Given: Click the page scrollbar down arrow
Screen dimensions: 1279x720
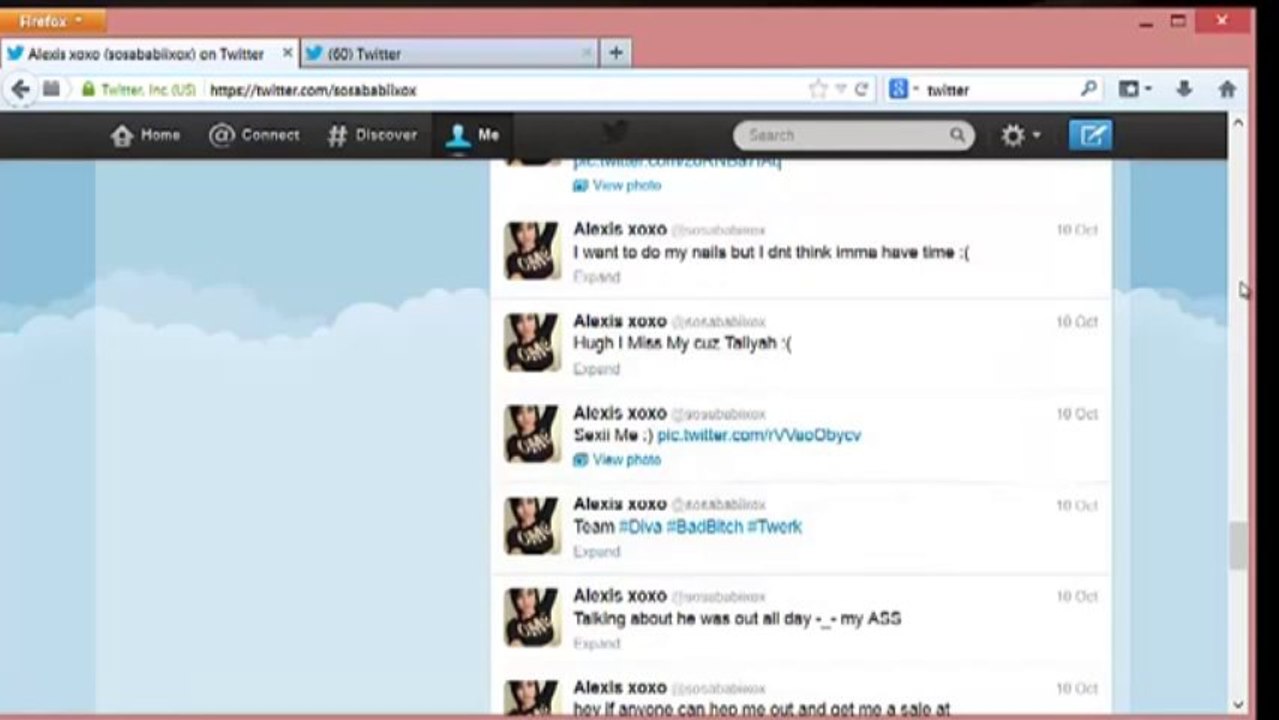Looking at the screenshot, I should [1238, 704].
